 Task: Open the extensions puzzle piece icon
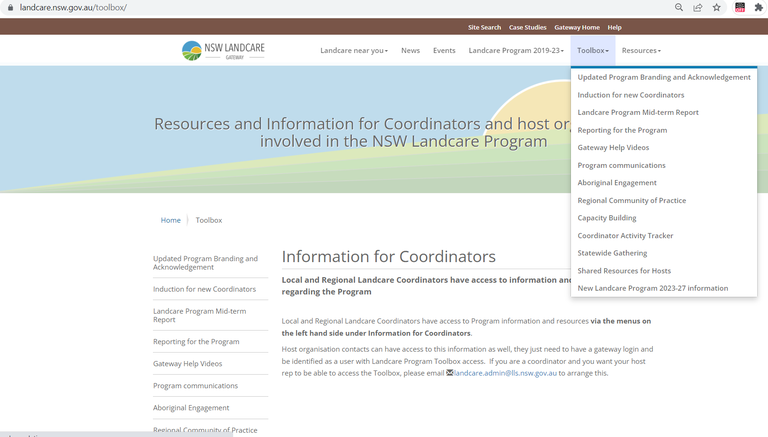click(x=759, y=7)
